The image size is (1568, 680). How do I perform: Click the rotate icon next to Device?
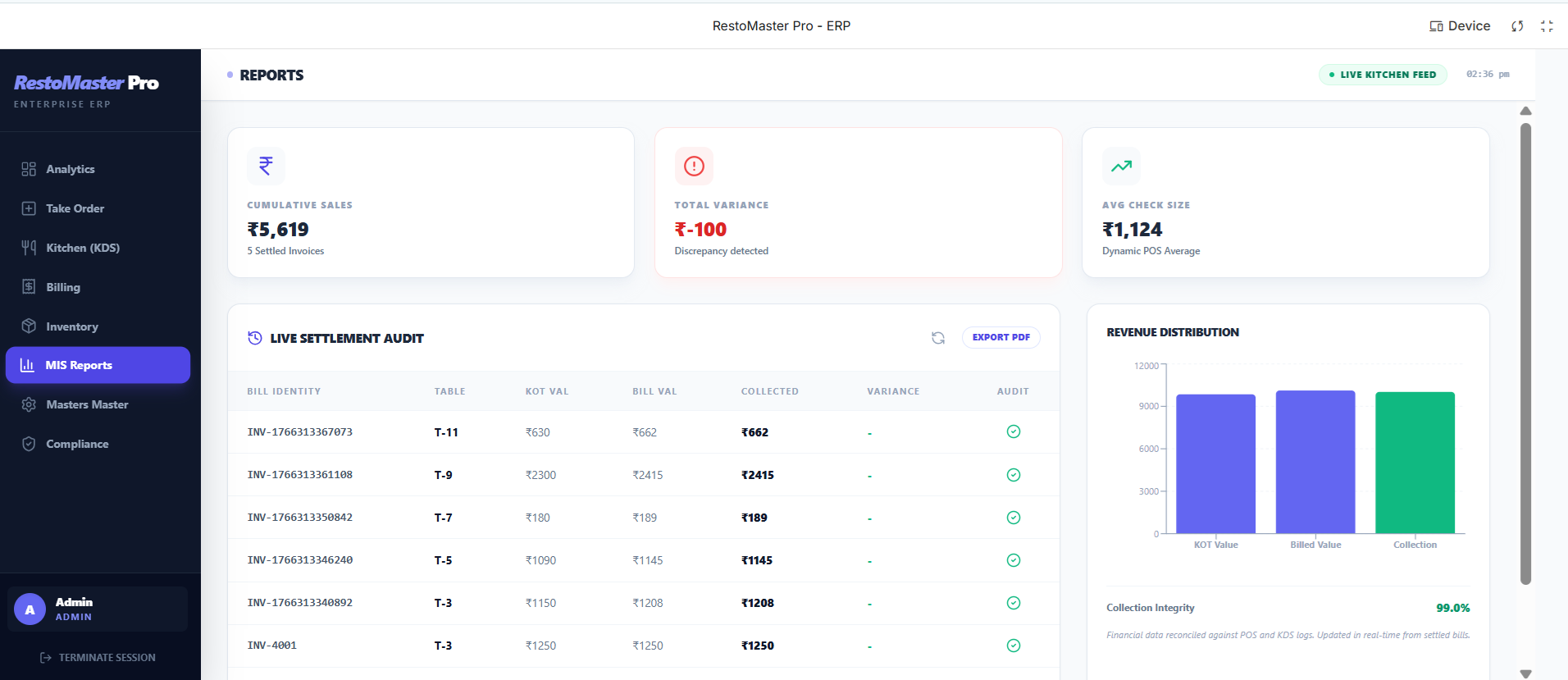1517,26
